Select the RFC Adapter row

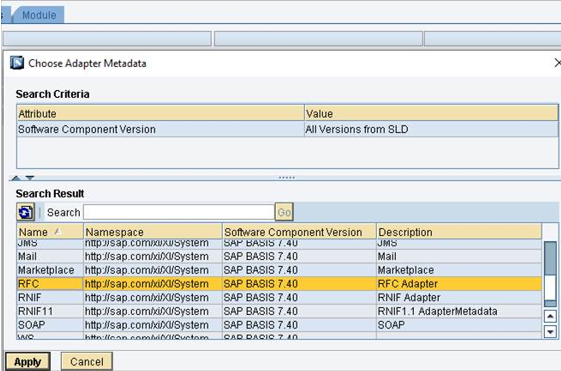pos(279,284)
